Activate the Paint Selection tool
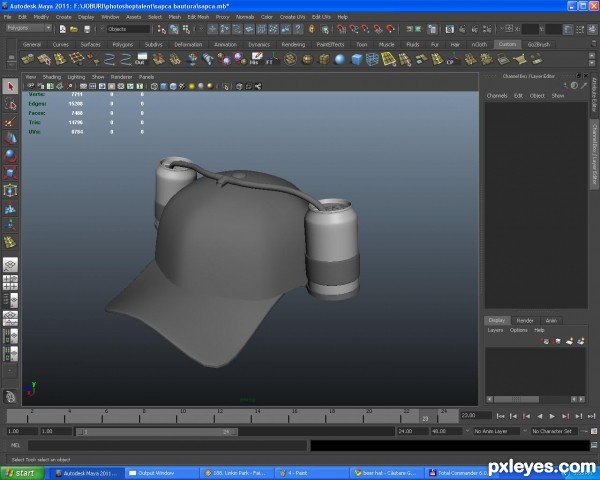This screenshot has width=600, height=480. coord(10,122)
